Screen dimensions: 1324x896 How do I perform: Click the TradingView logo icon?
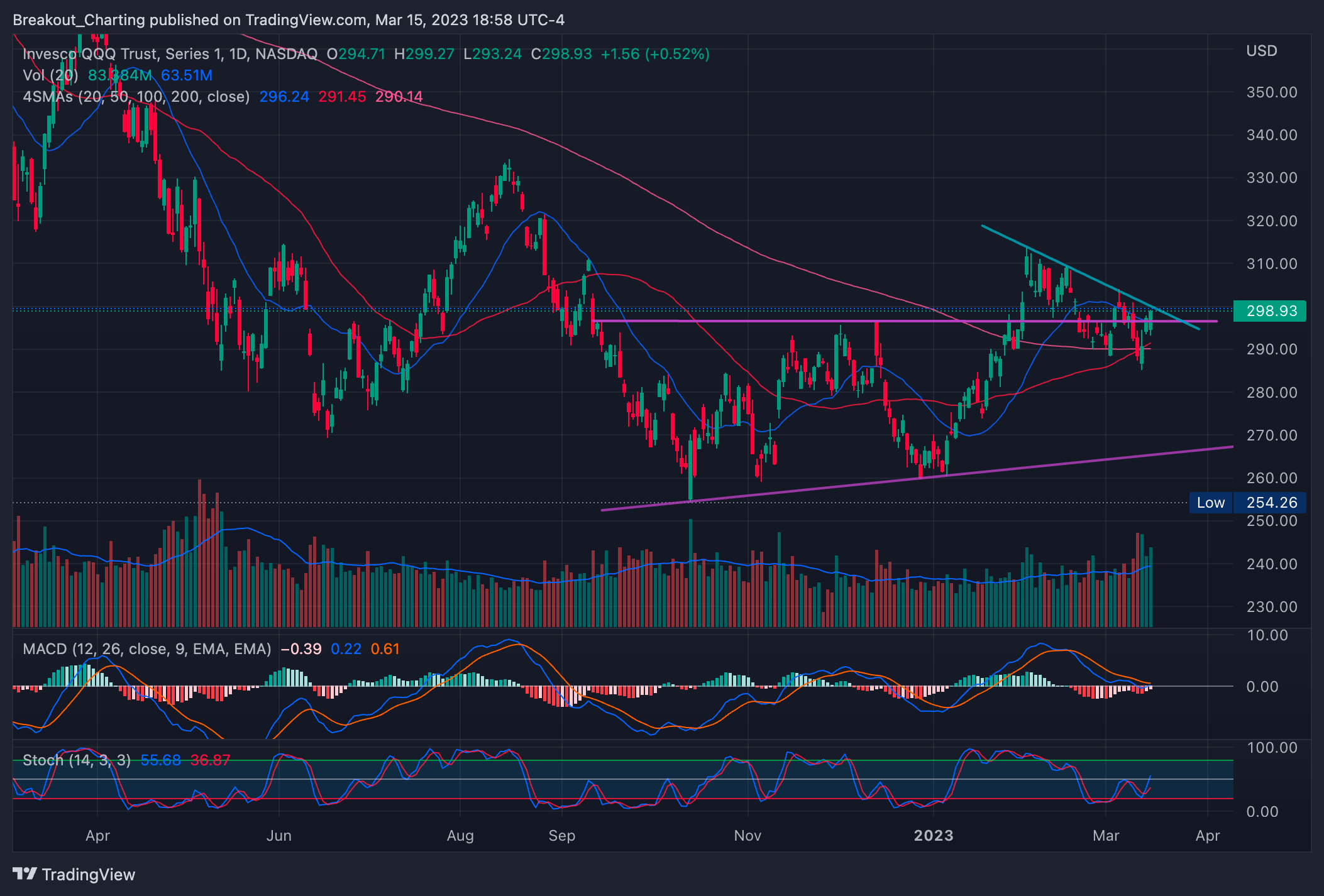(25, 873)
